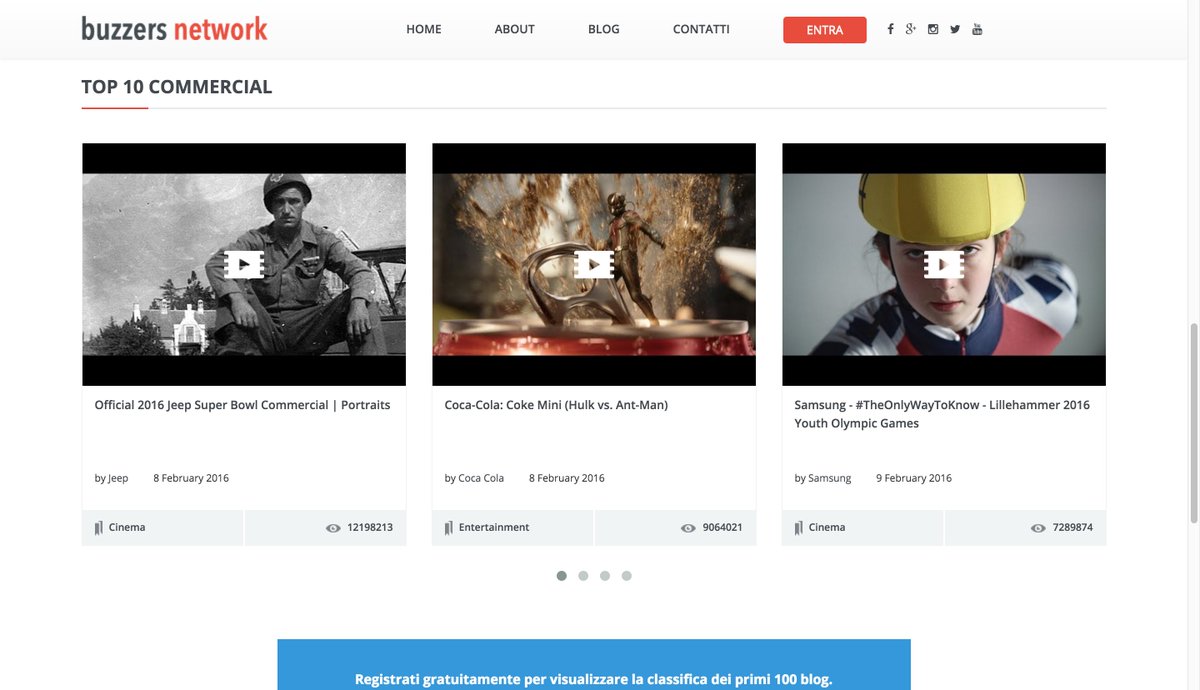1200x690 pixels.
Task: Click the view count 7289874
Action: [x=1073, y=527]
